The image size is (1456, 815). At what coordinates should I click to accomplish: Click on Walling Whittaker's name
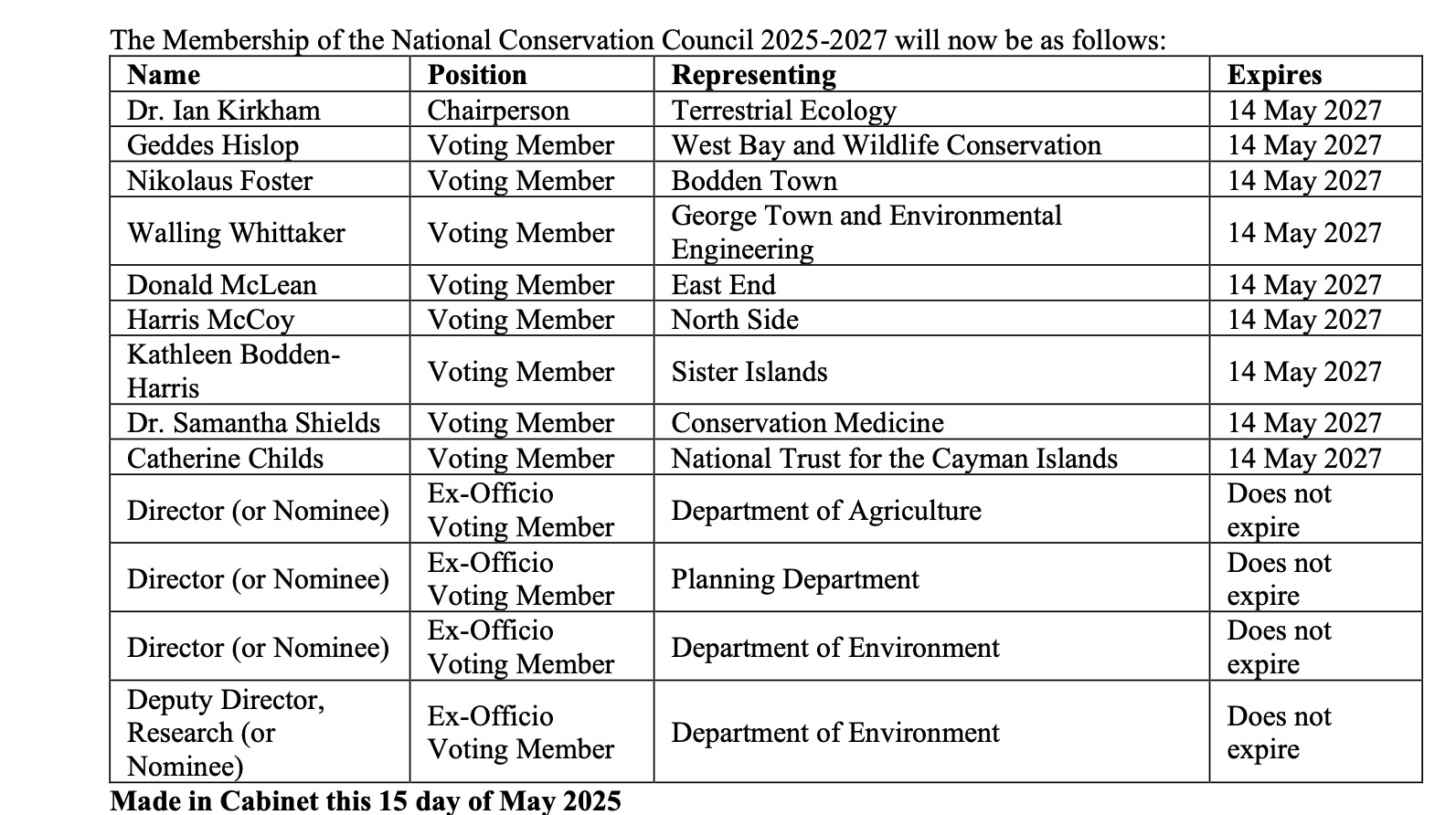coord(236,233)
